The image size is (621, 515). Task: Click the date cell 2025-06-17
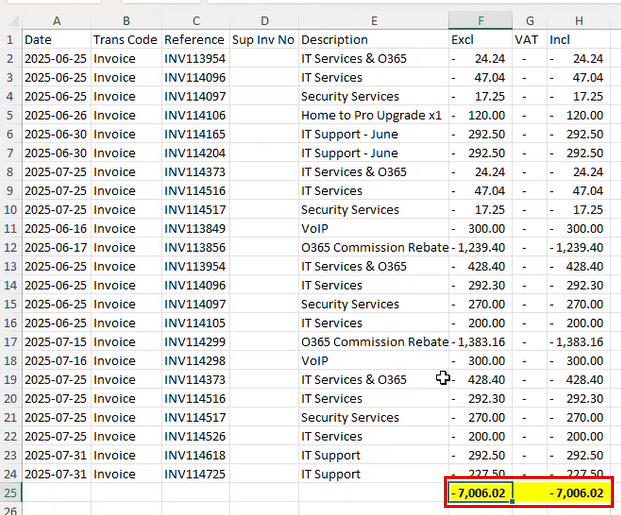(x=55, y=247)
